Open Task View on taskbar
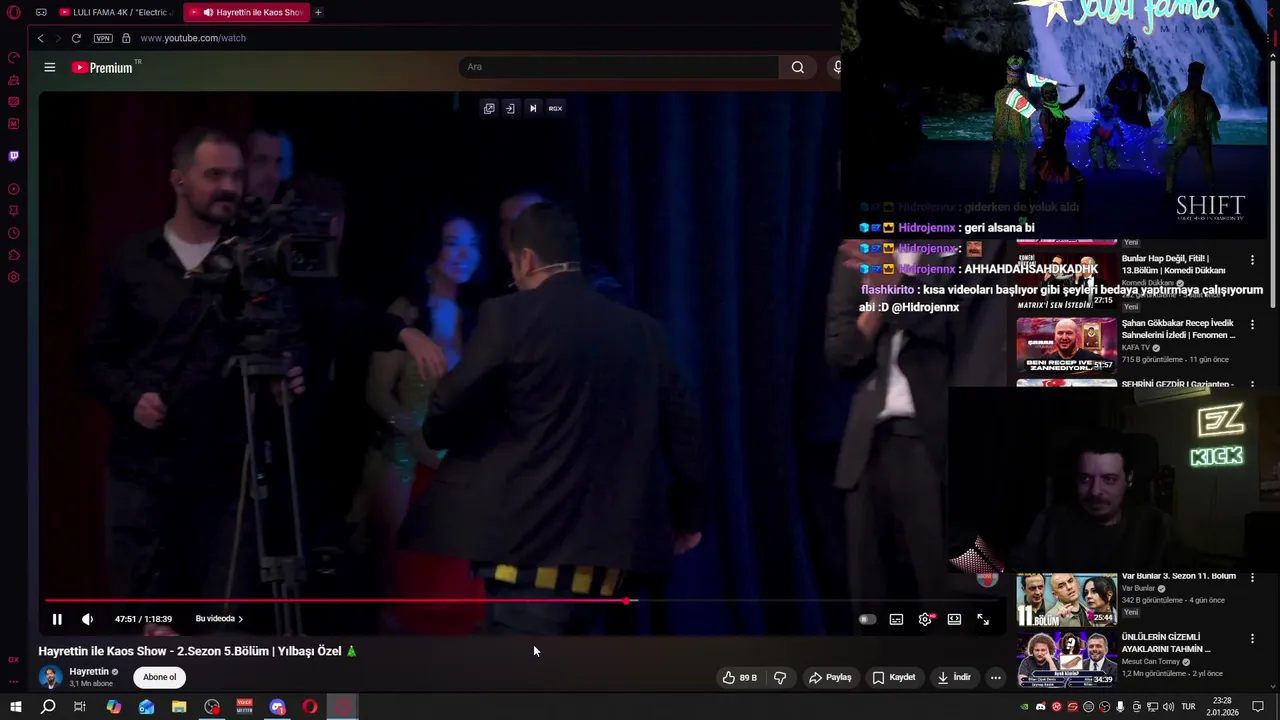1280x720 pixels. click(x=80, y=707)
